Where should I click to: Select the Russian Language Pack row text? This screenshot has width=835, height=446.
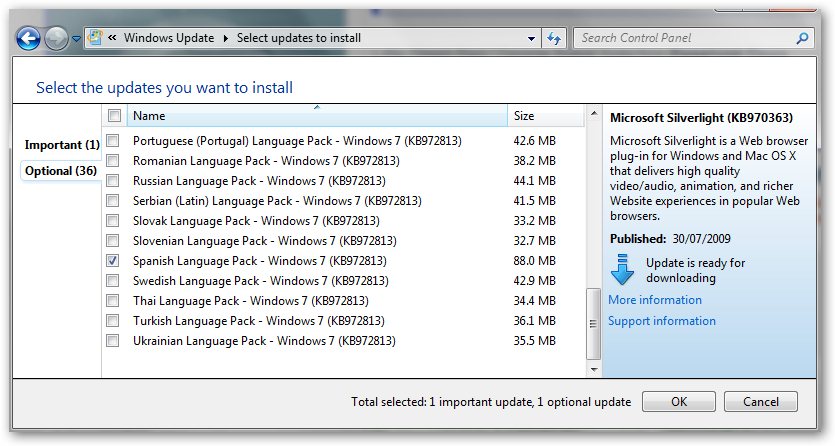tap(259, 181)
